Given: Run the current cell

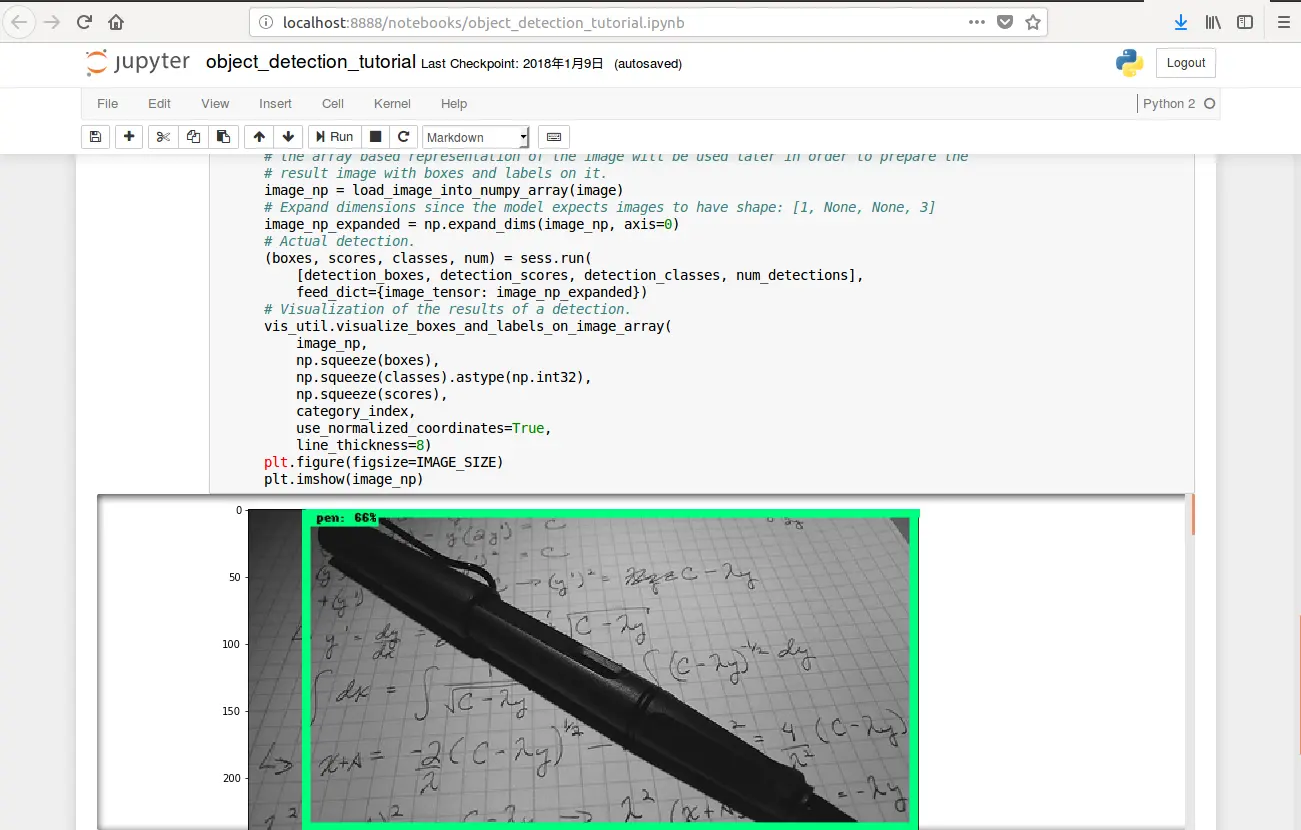Looking at the screenshot, I should (x=334, y=137).
